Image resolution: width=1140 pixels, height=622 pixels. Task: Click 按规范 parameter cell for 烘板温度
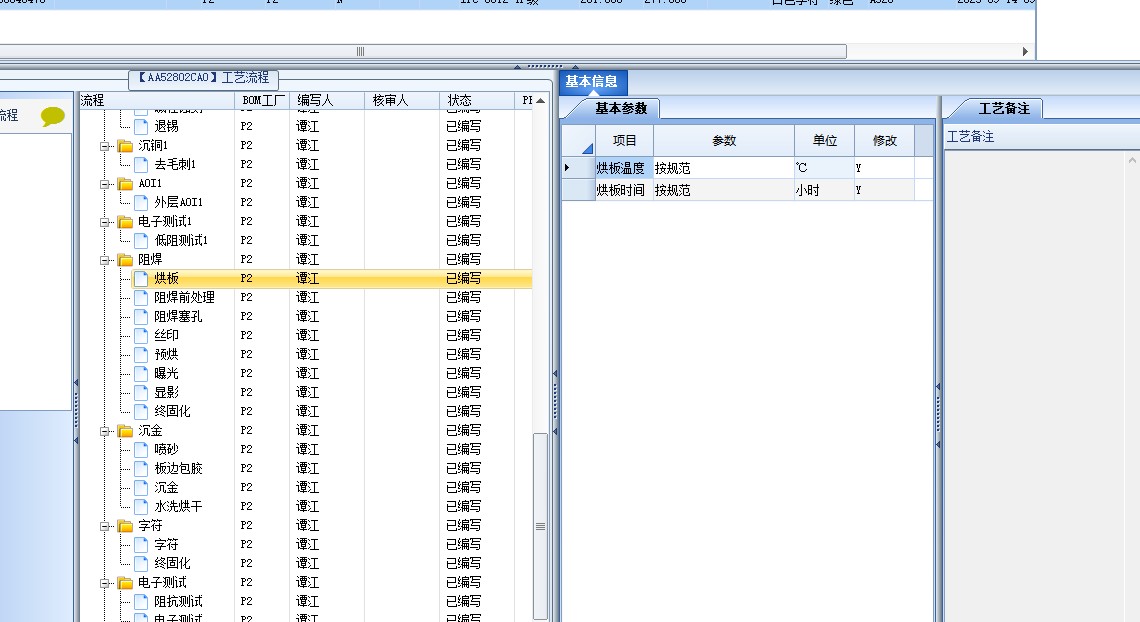click(723, 168)
